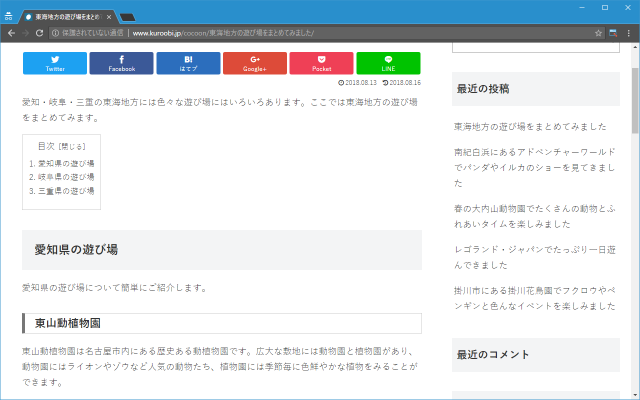Click the browser forward arrow

pos(25,33)
